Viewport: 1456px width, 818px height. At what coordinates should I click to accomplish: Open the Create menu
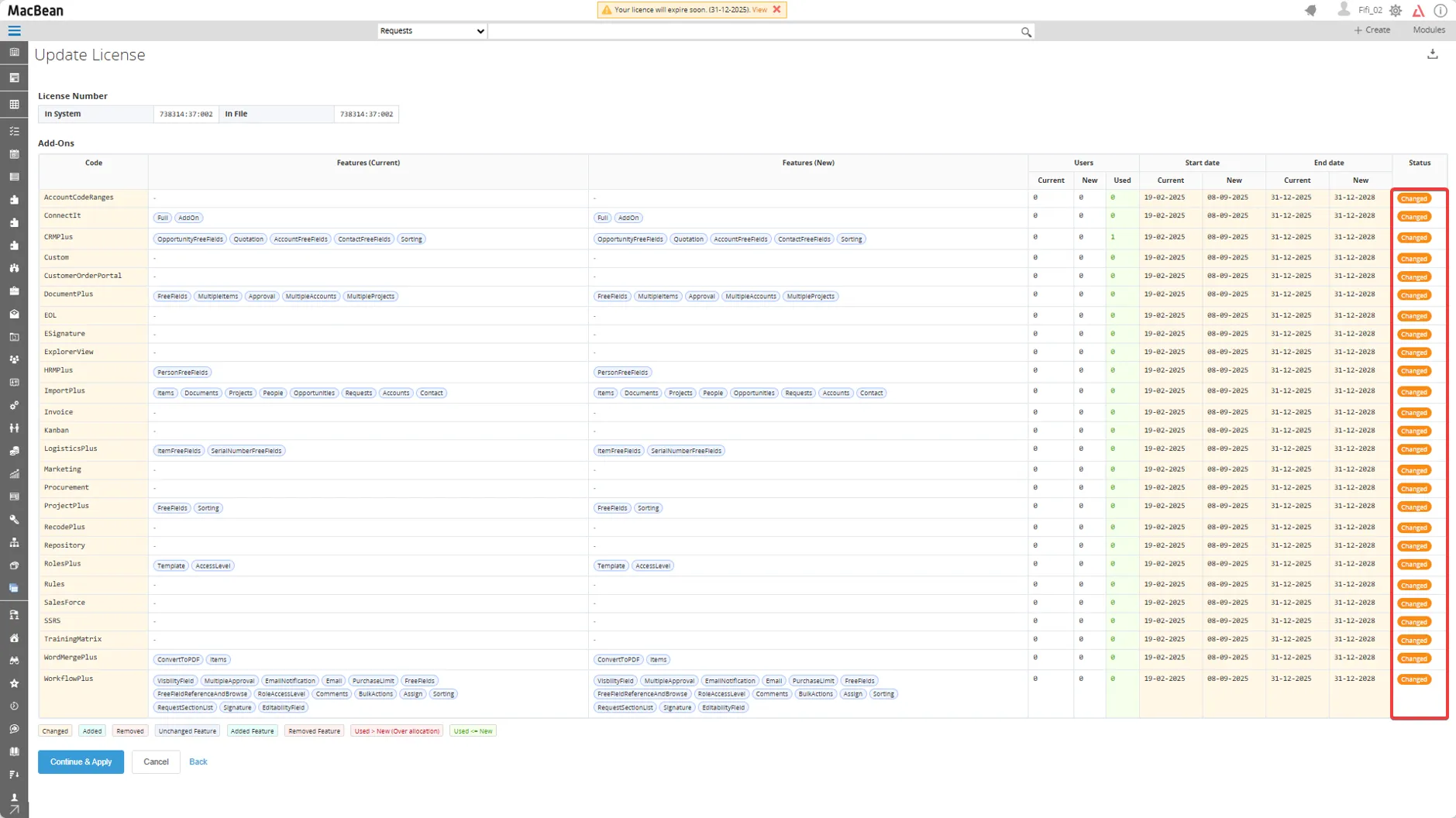coord(1372,30)
